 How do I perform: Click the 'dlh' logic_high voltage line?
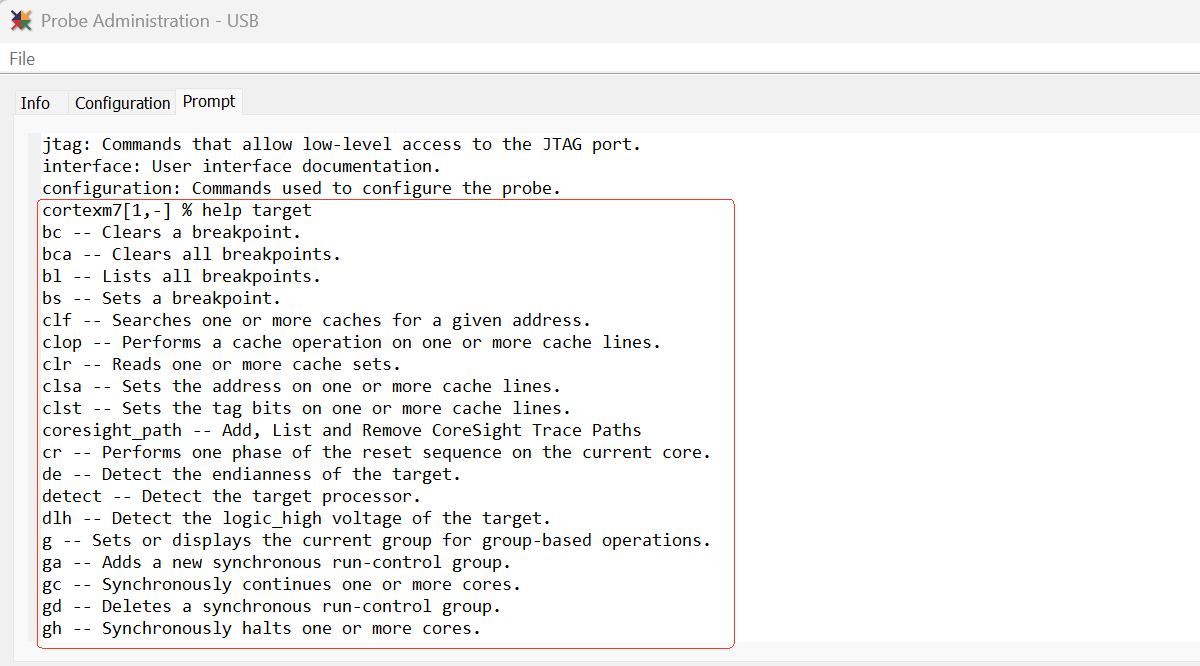click(296, 519)
